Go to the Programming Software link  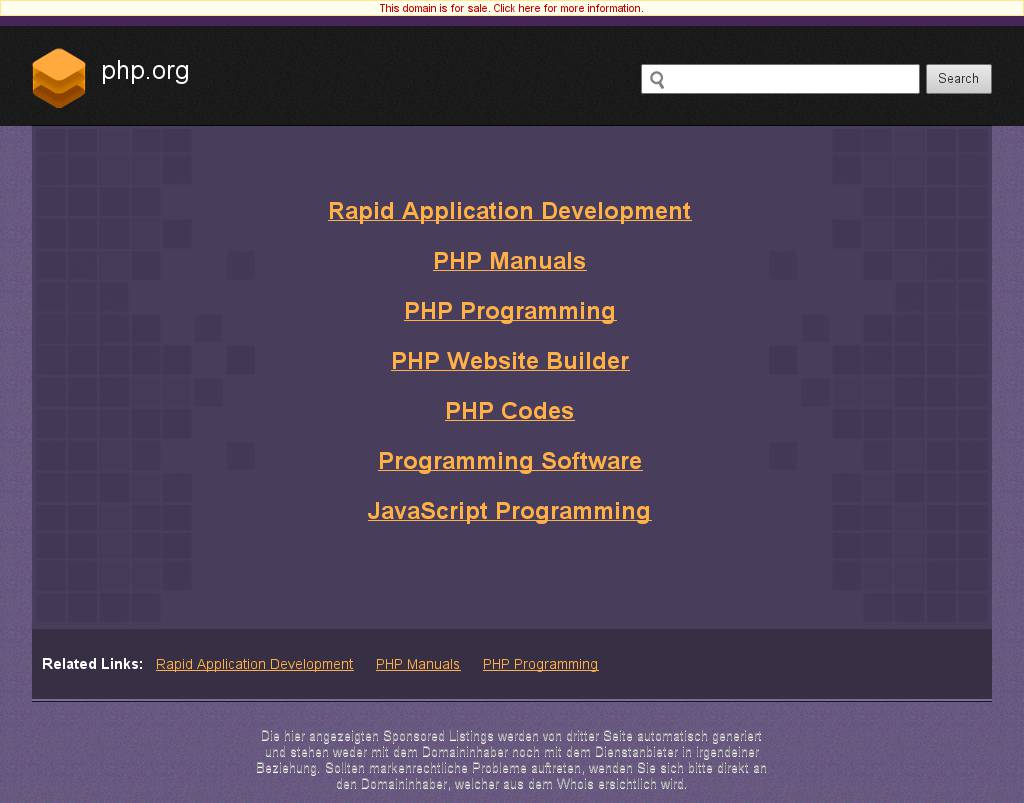point(509,461)
